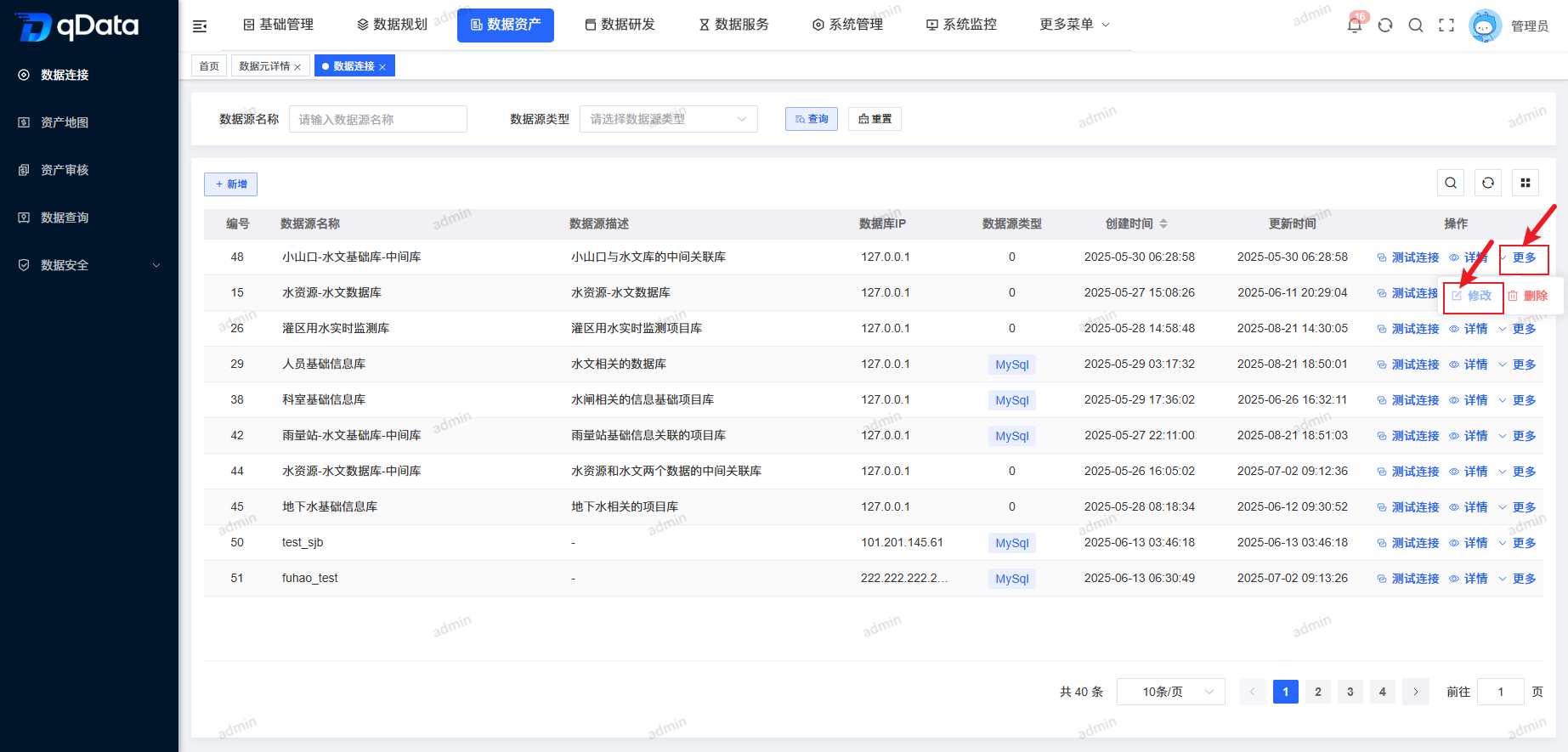1568x752 pixels.
Task: Switch to the 数据元详情 tab
Action: 264,66
